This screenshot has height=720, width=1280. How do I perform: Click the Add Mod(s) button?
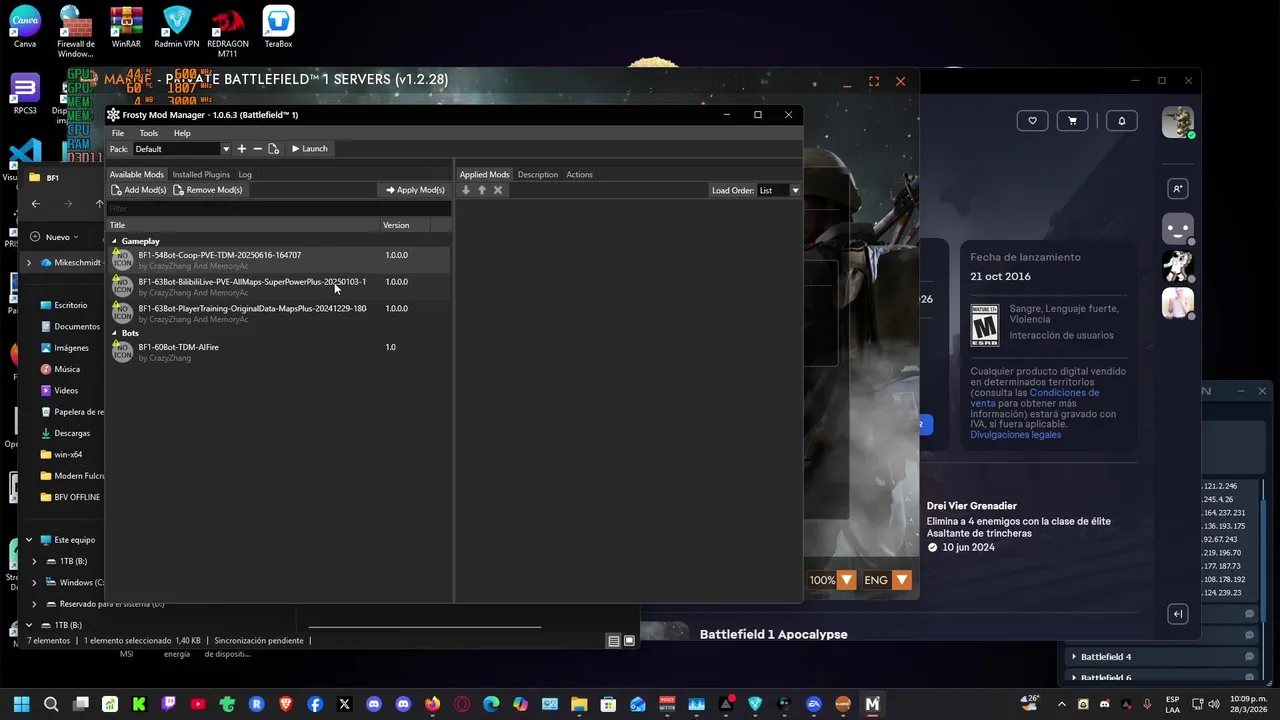139,190
